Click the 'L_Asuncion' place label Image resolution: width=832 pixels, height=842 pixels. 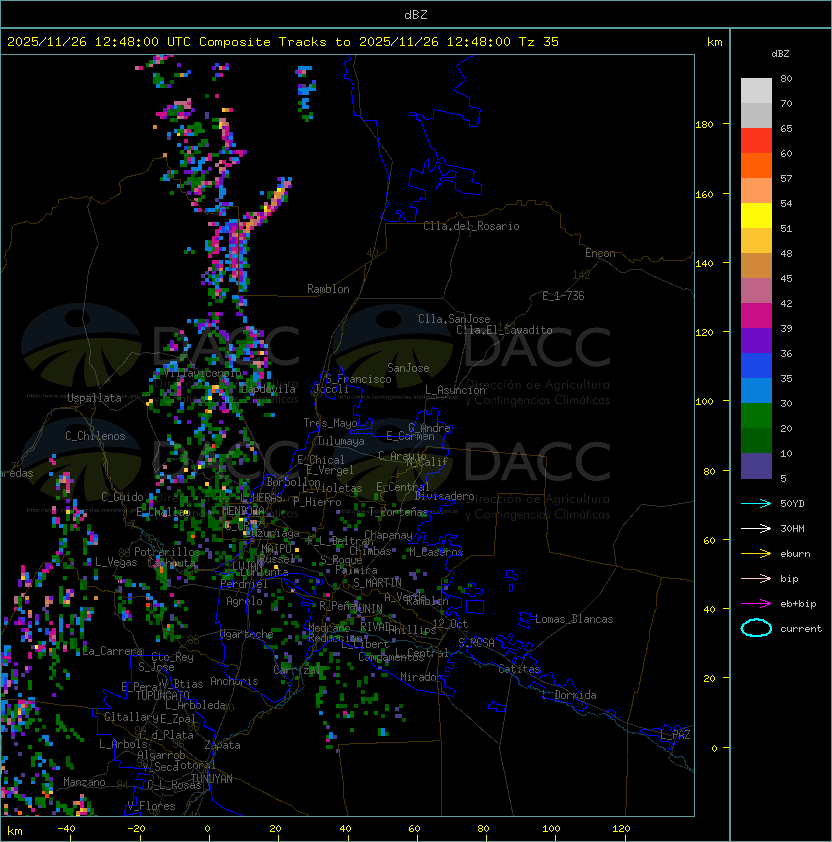(x=455, y=390)
